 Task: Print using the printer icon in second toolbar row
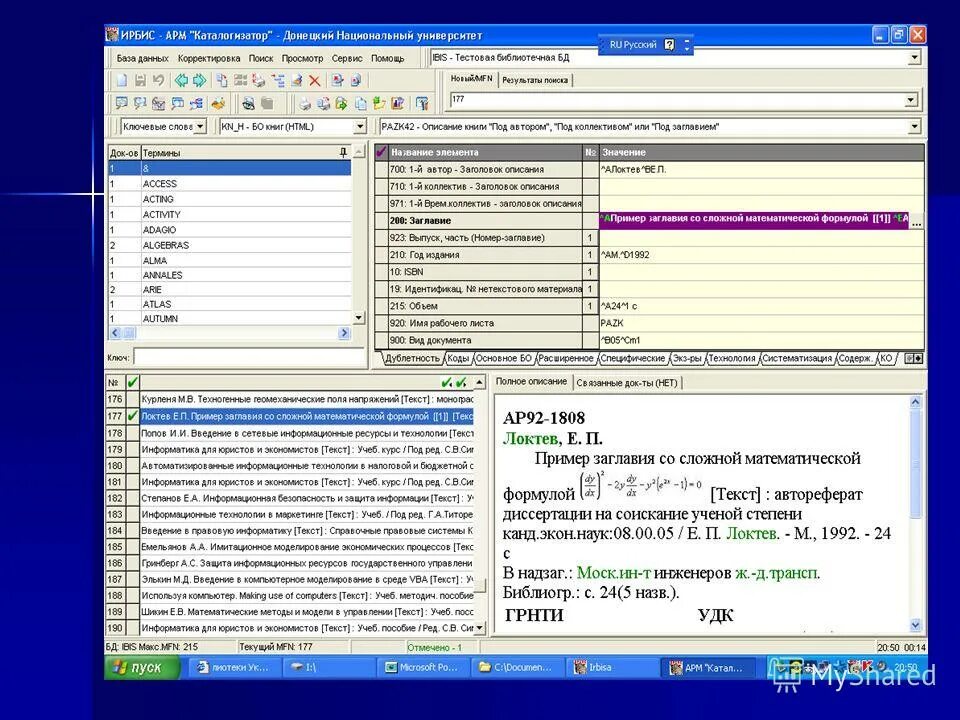pyautogui.click(x=305, y=103)
